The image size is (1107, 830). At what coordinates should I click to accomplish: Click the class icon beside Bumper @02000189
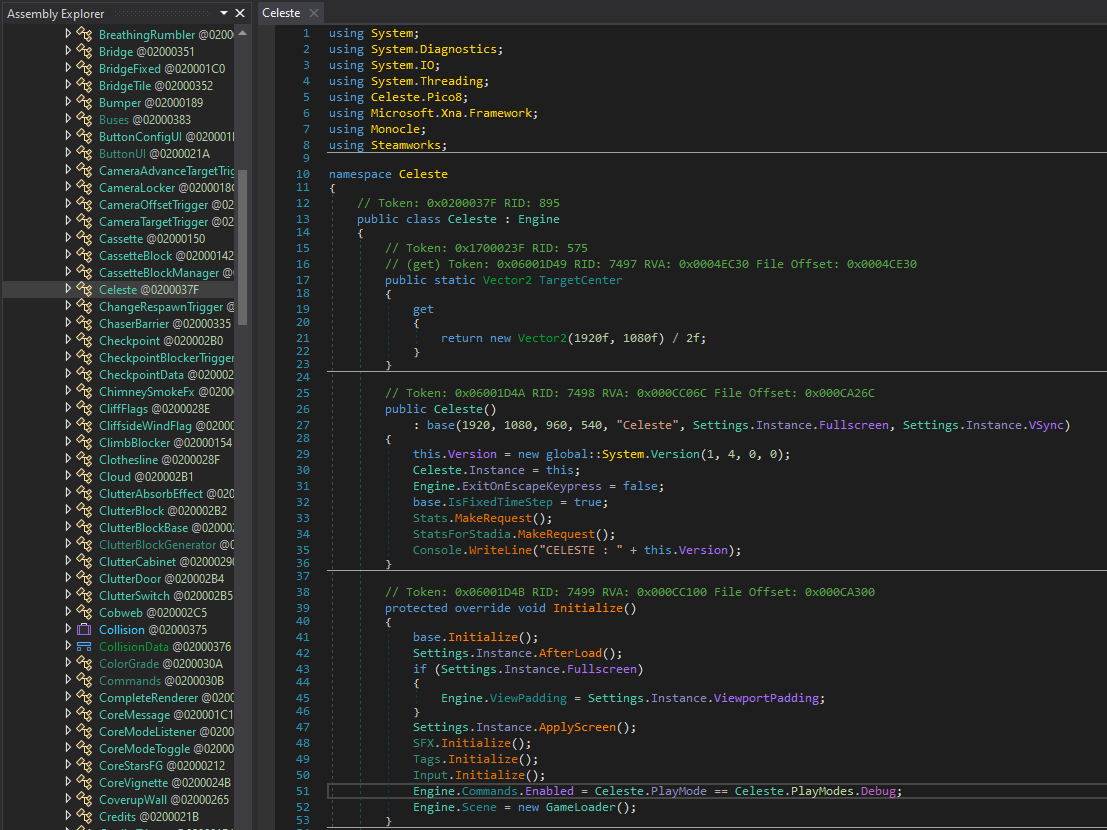tap(84, 103)
